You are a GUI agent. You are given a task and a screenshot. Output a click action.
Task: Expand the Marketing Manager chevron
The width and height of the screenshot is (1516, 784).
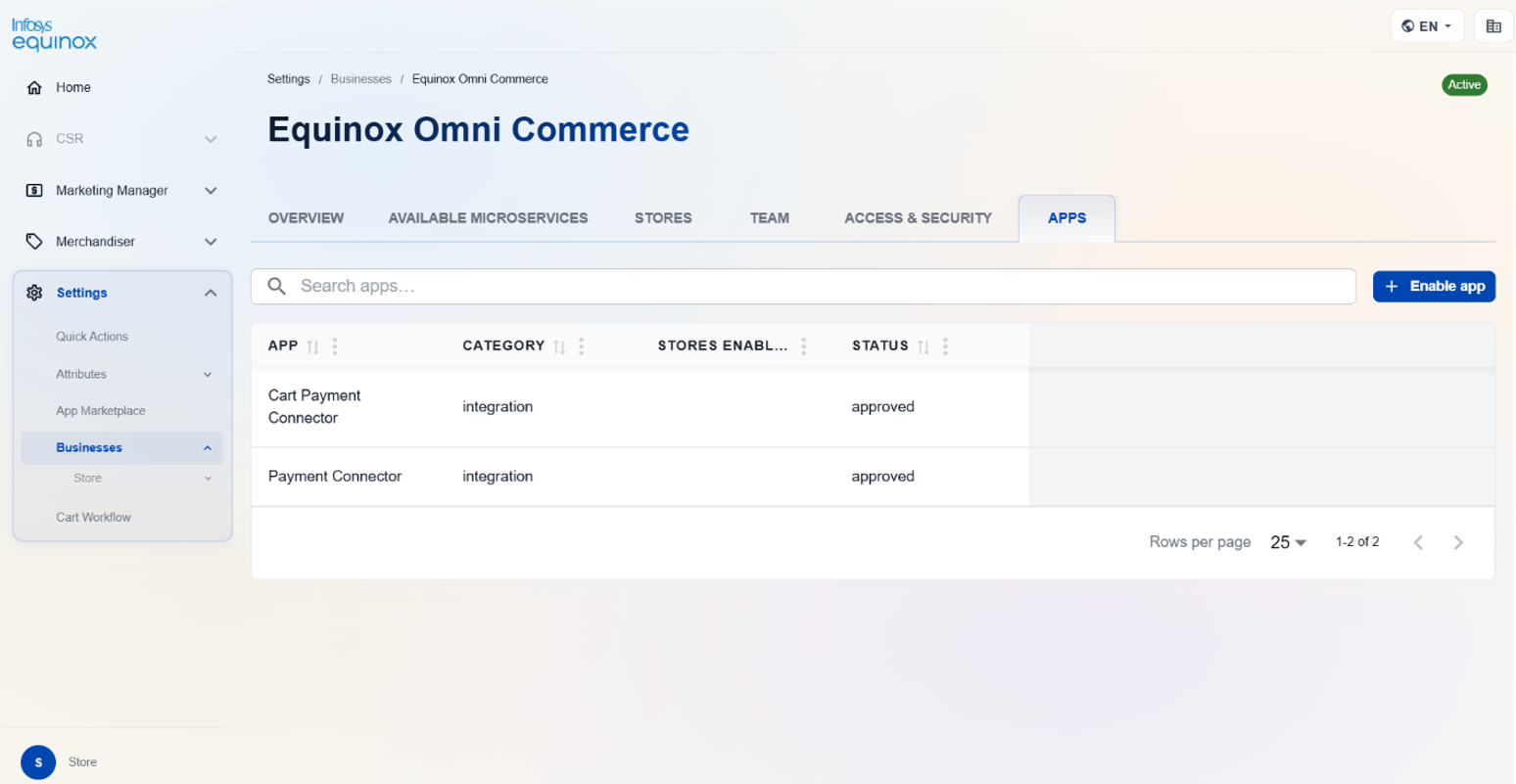click(x=211, y=191)
